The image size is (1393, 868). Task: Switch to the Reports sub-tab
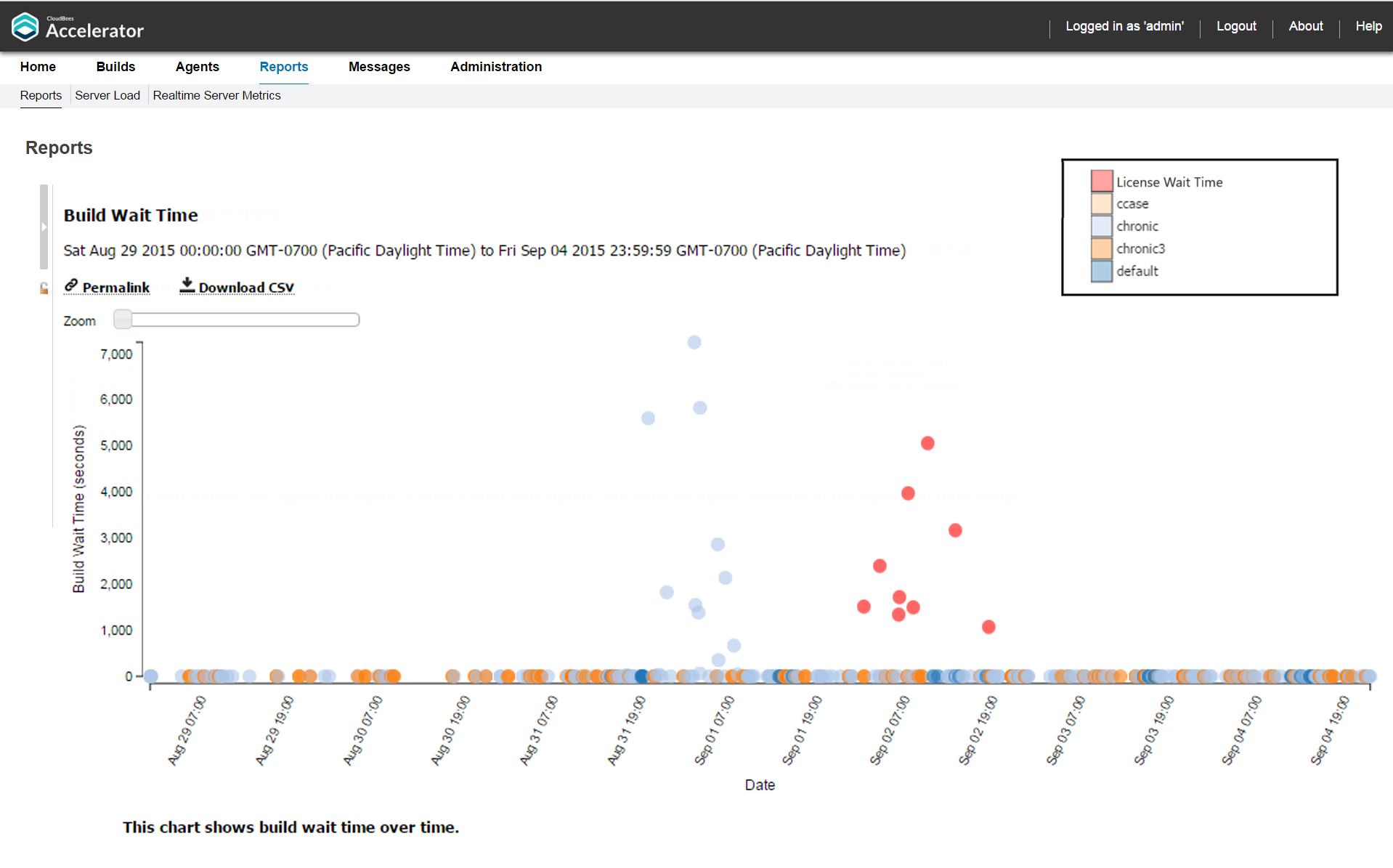(41, 95)
